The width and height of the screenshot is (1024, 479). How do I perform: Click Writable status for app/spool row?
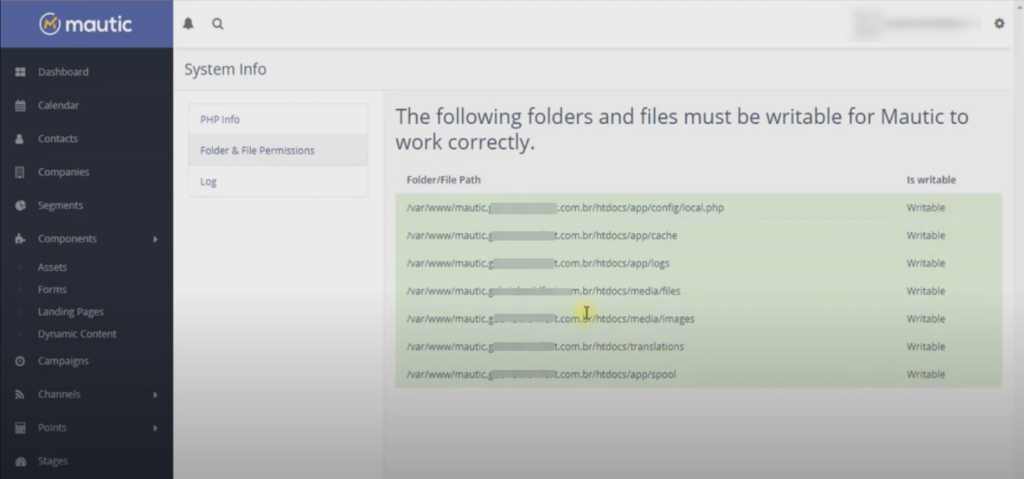coord(925,374)
